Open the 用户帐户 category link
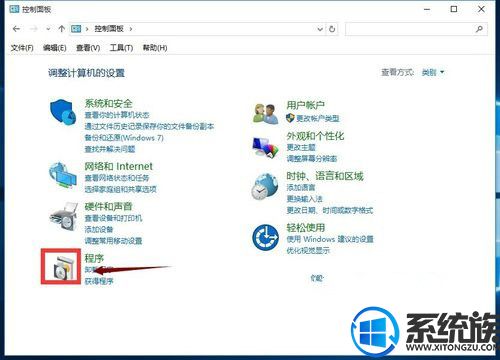The width and height of the screenshot is (500, 360). (x=305, y=105)
